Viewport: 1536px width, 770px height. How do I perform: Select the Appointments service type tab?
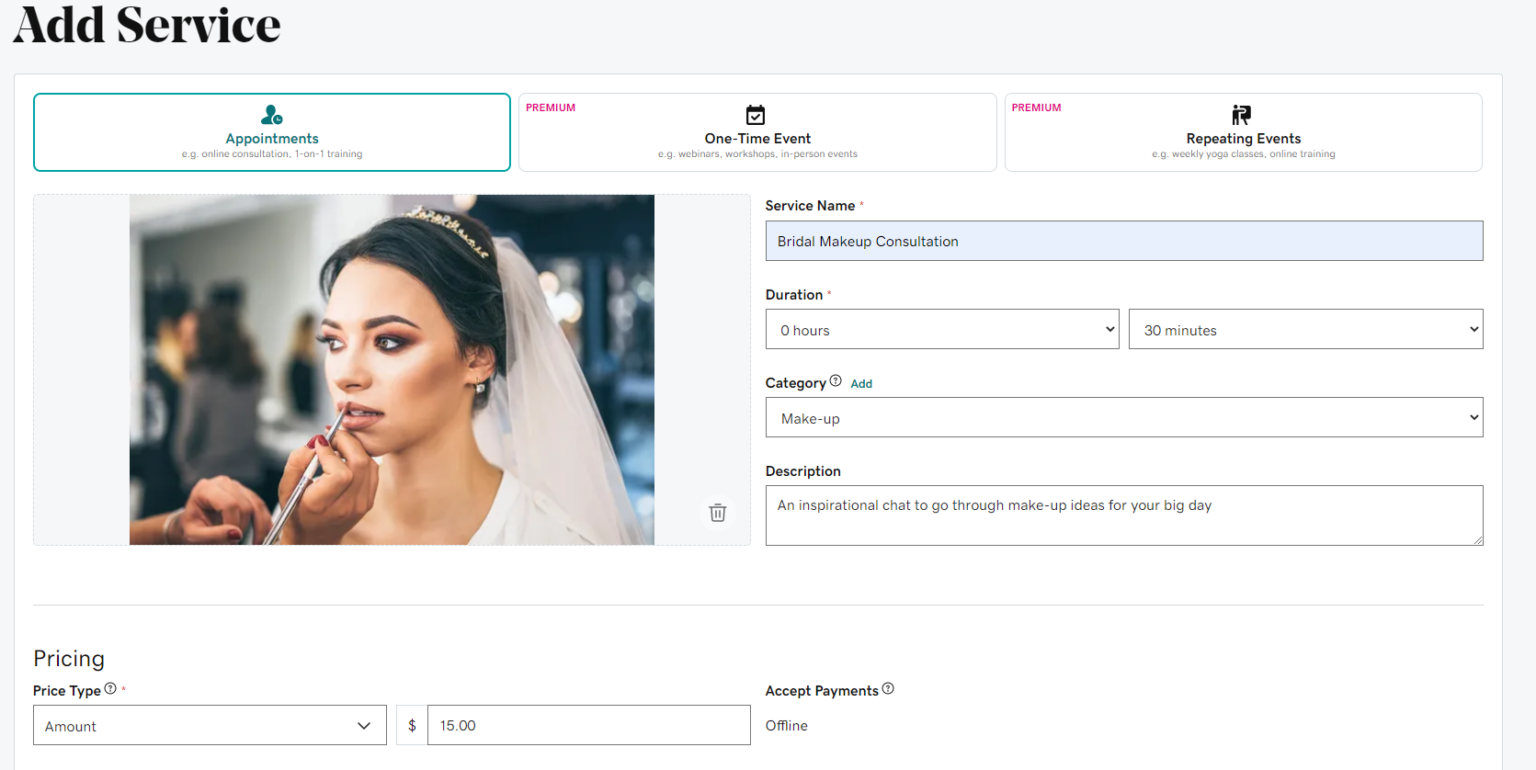271,133
